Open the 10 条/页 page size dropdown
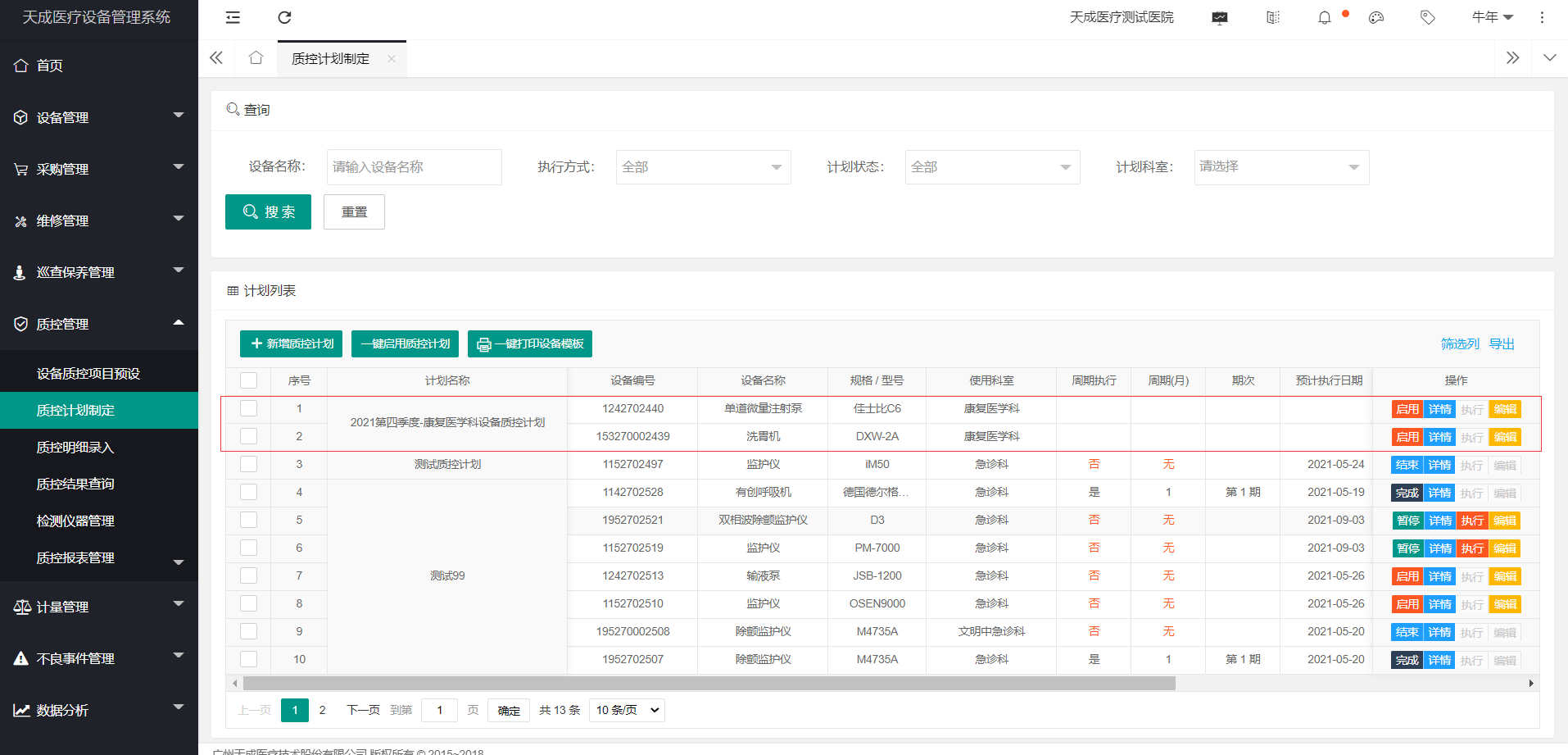The image size is (1568, 755). coord(627,710)
